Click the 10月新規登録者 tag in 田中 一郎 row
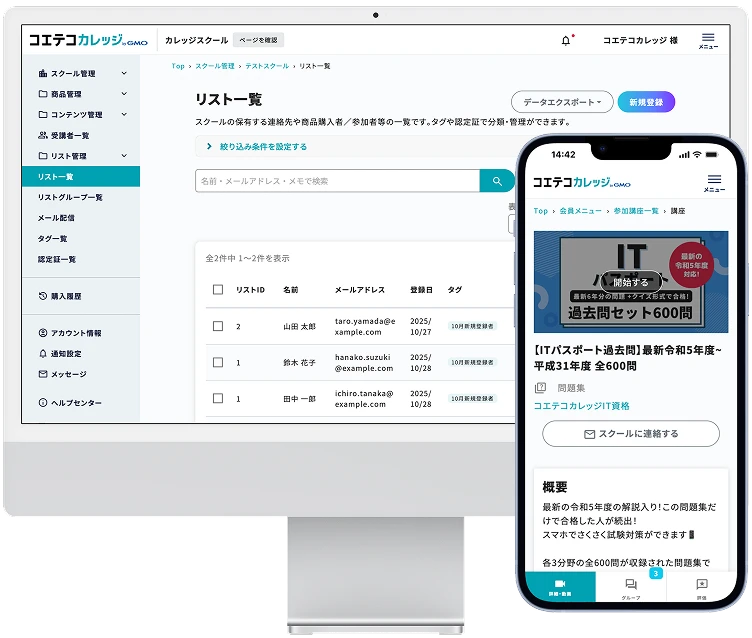The image size is (752, 638). (x=472, y=398)
